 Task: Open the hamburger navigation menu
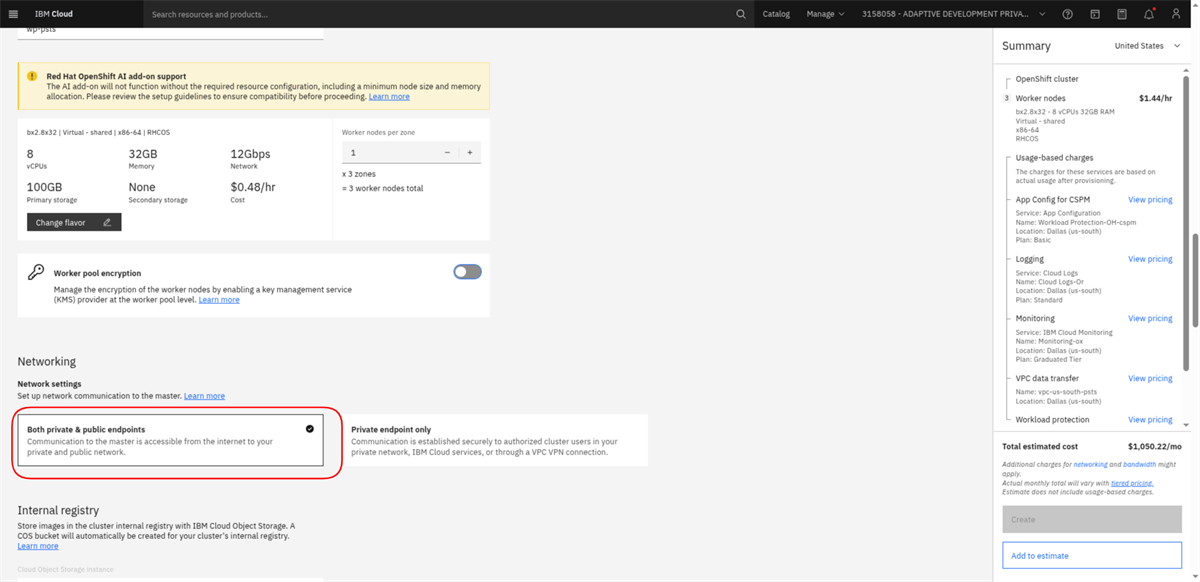13,14
